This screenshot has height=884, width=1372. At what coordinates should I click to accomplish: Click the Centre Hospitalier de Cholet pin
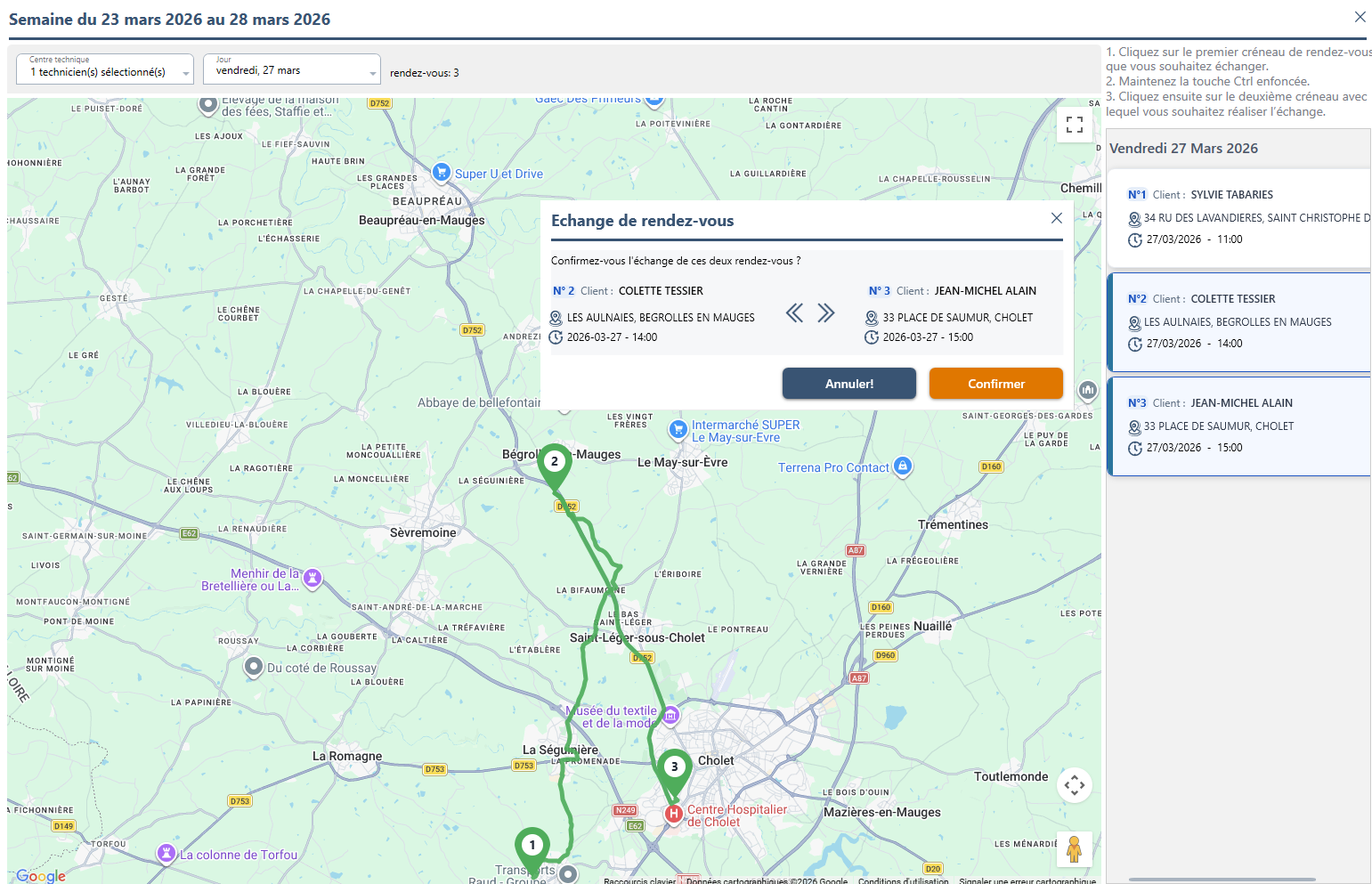coord(674,813)
